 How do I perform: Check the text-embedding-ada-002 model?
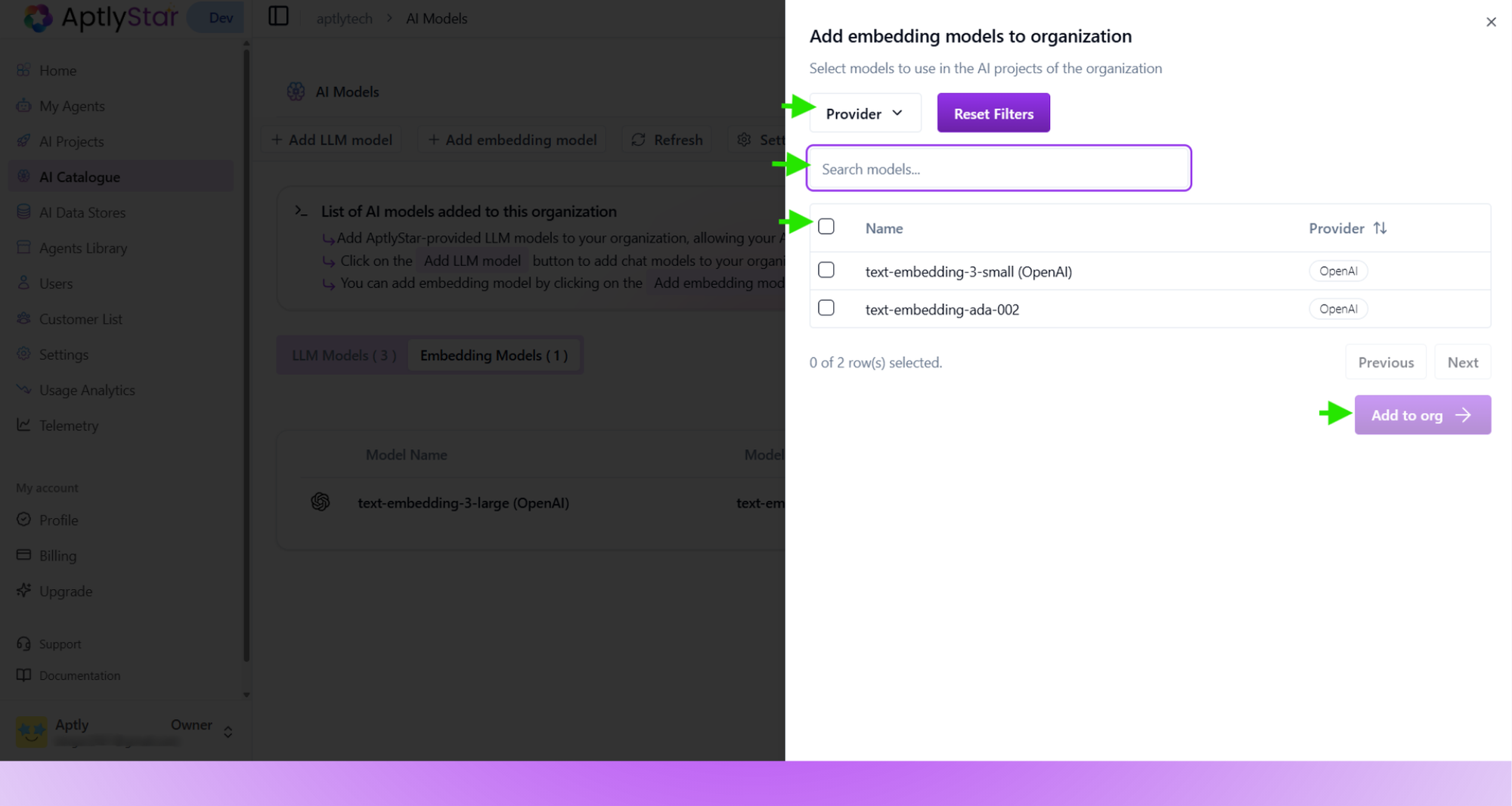[826, 308]
